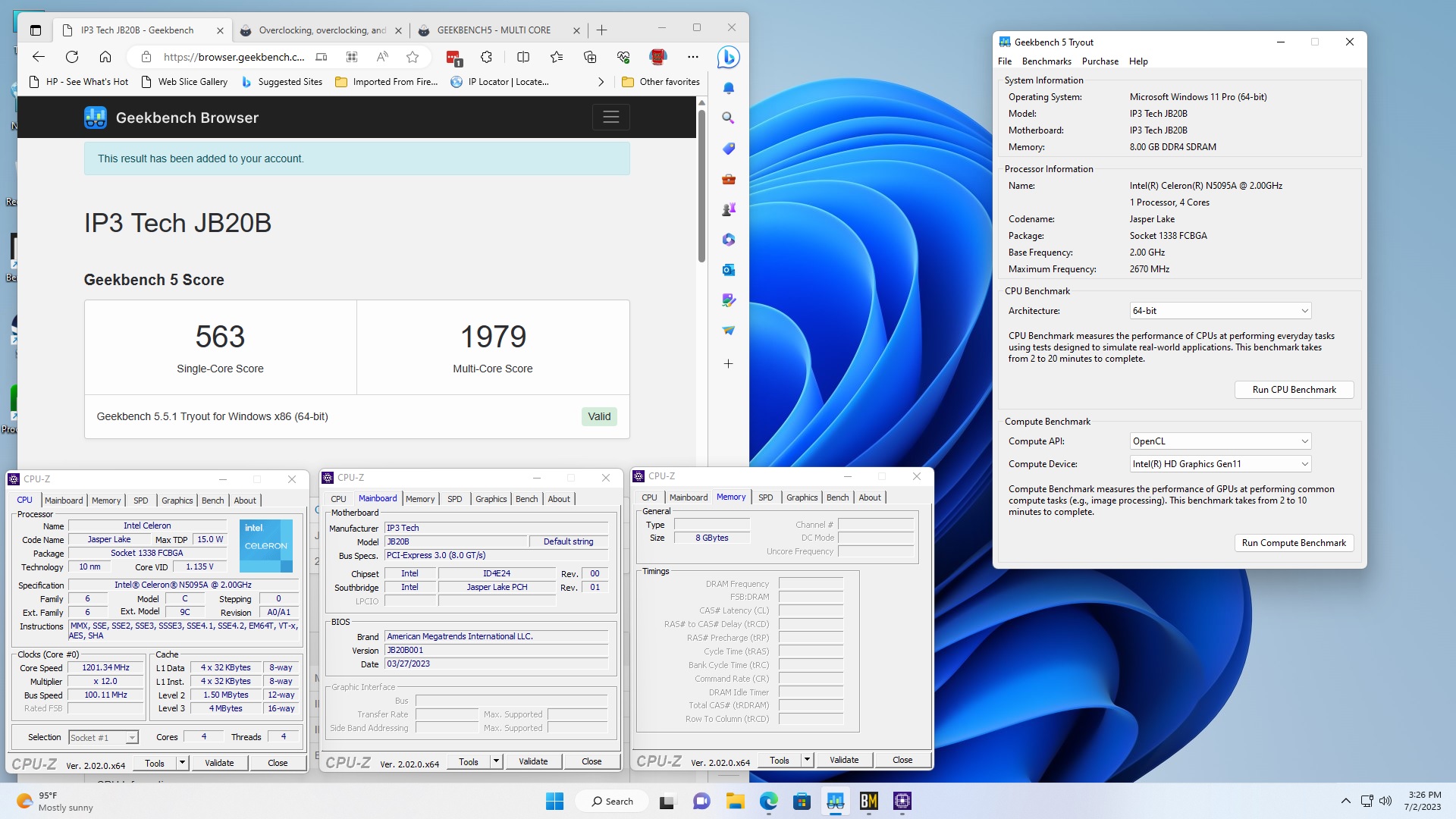1456x819 pixels.
Task: Switch to Bench tab in first CPU-Z window
Action: coord(212,500)
